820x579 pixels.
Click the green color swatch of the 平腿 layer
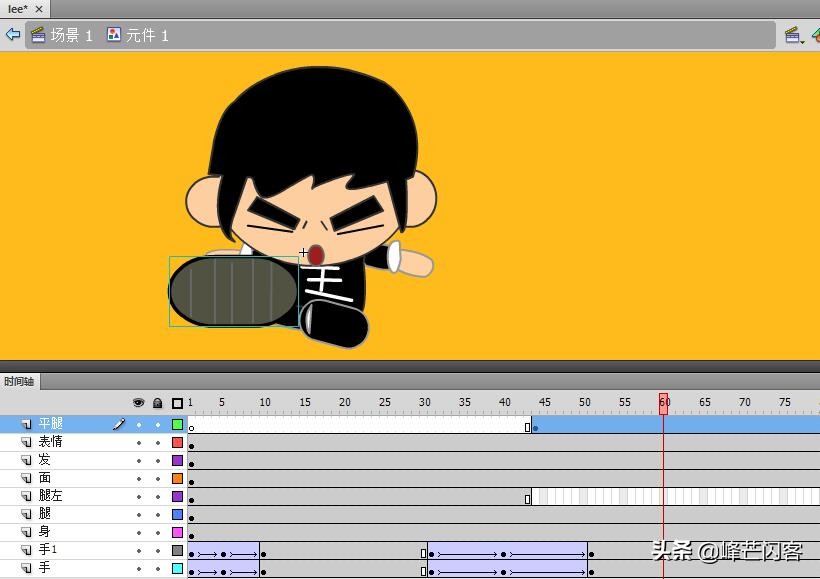click(x=176, y=423)
